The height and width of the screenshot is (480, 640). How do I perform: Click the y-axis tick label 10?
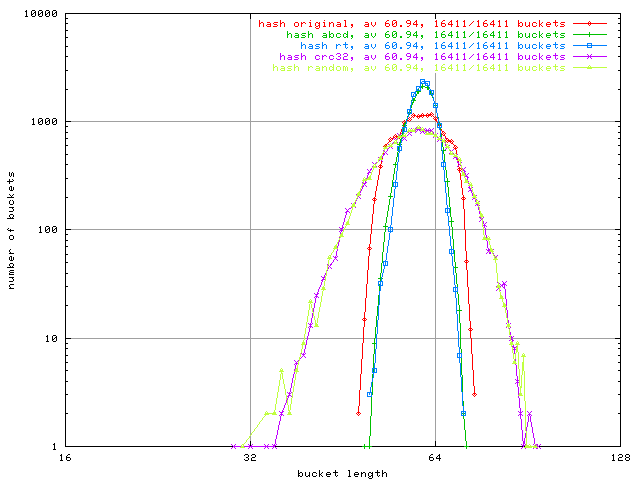click(51, 338)
